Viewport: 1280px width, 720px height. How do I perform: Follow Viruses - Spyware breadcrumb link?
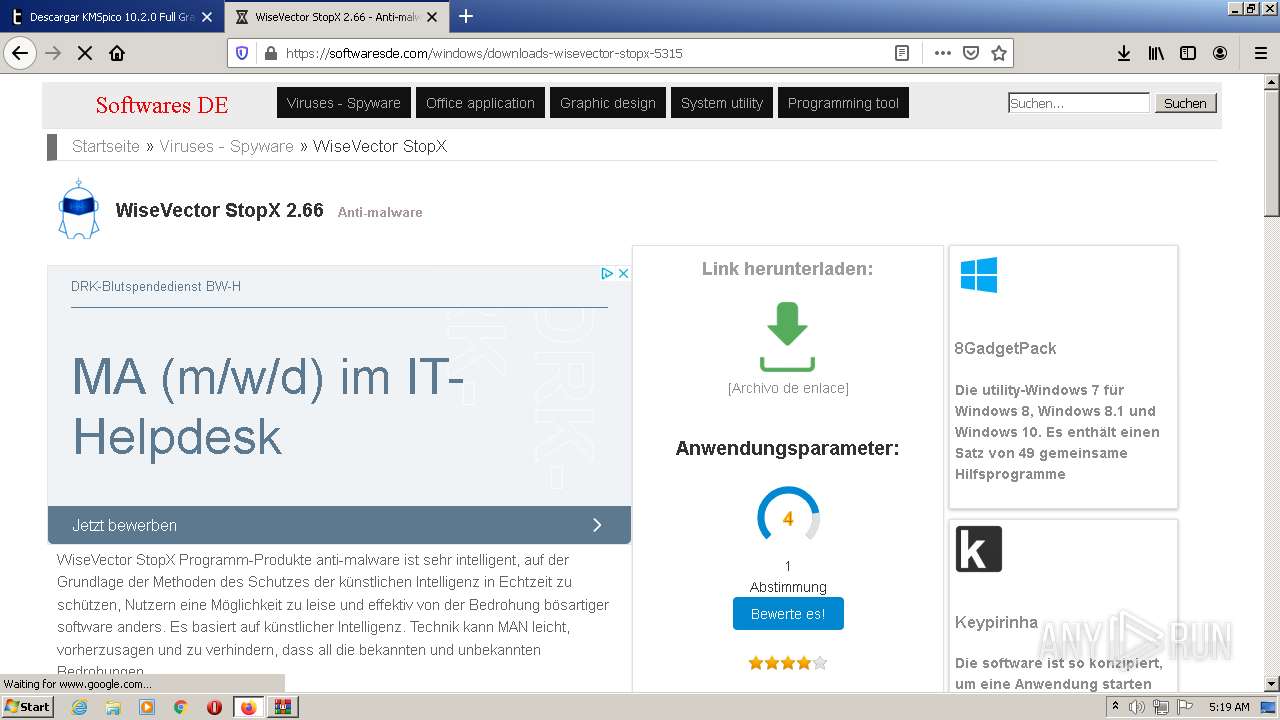point(226,146)
